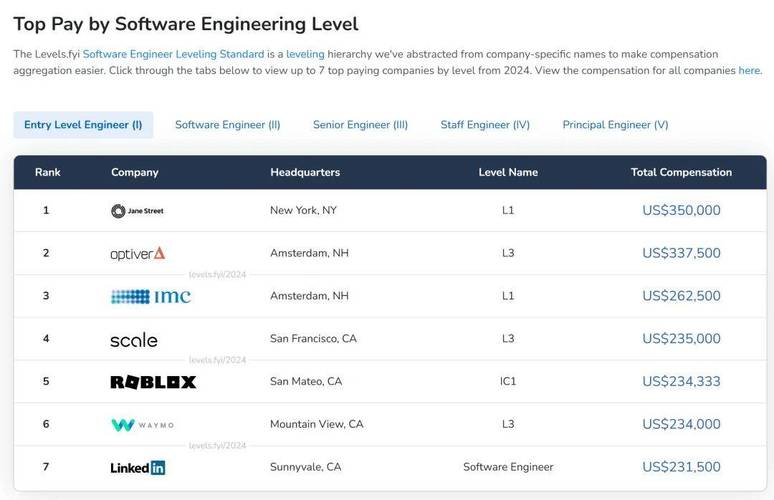The image size is (774, 500).
Task: Switch to the Software Engineer (II) tab
Action: click(x=228, y=125)
